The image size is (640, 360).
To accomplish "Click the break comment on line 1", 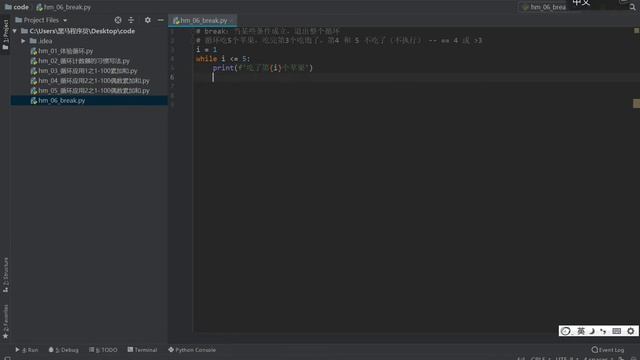I will click(x=267, y=31).
